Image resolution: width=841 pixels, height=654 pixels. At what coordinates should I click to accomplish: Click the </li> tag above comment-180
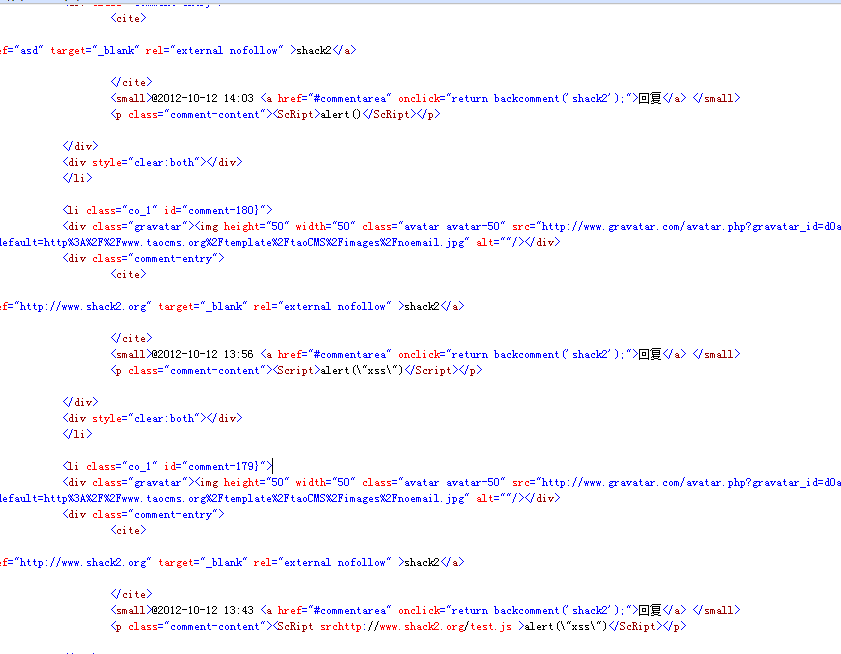[78, 178]
